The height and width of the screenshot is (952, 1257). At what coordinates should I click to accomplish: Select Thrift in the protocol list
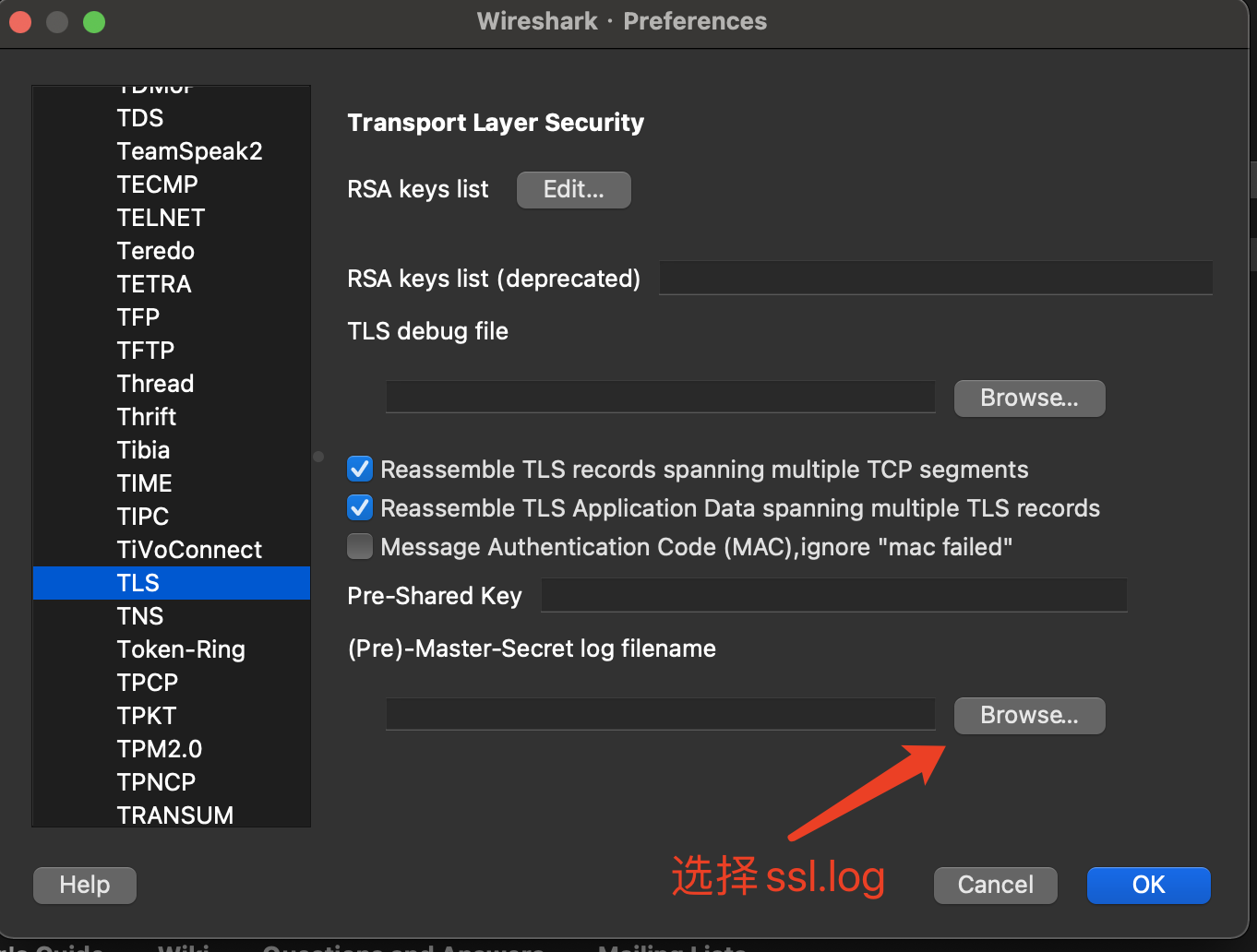147,417
